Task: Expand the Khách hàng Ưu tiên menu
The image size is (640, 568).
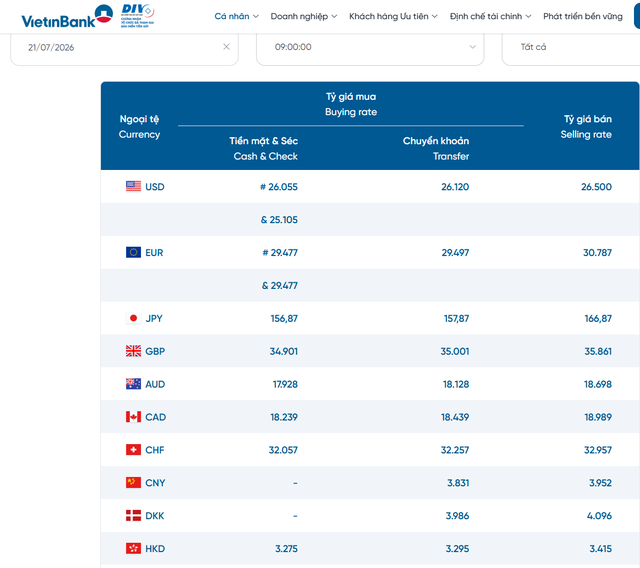Action: coord(393,16)
